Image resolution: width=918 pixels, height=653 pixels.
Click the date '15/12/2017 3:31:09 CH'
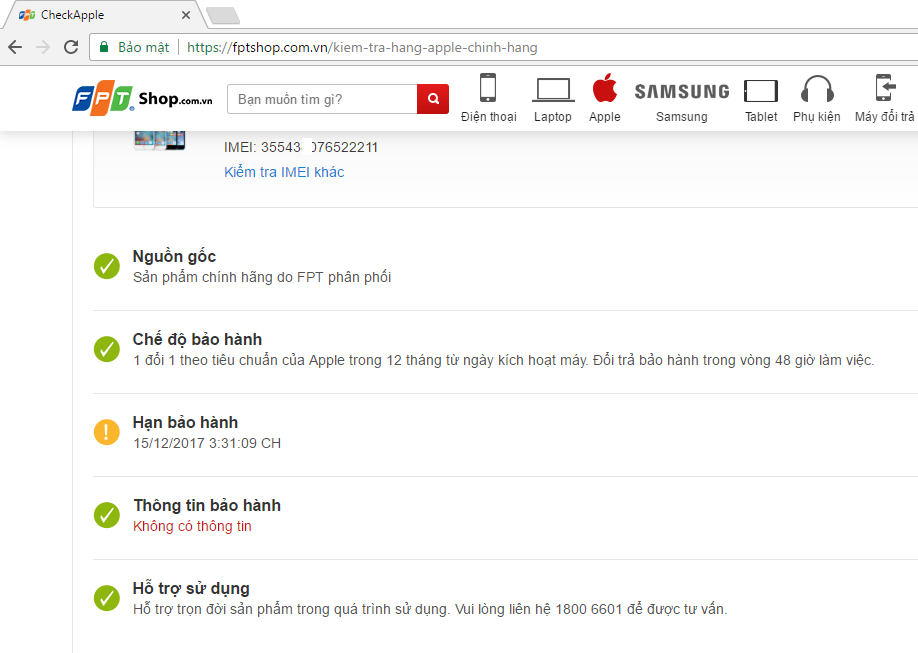pos(207,443)
